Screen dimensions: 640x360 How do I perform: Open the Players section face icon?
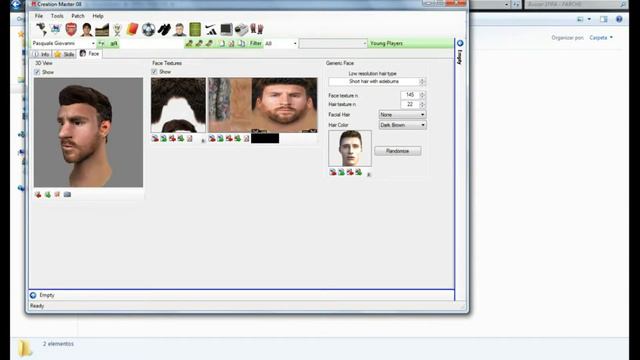[87, 29]
